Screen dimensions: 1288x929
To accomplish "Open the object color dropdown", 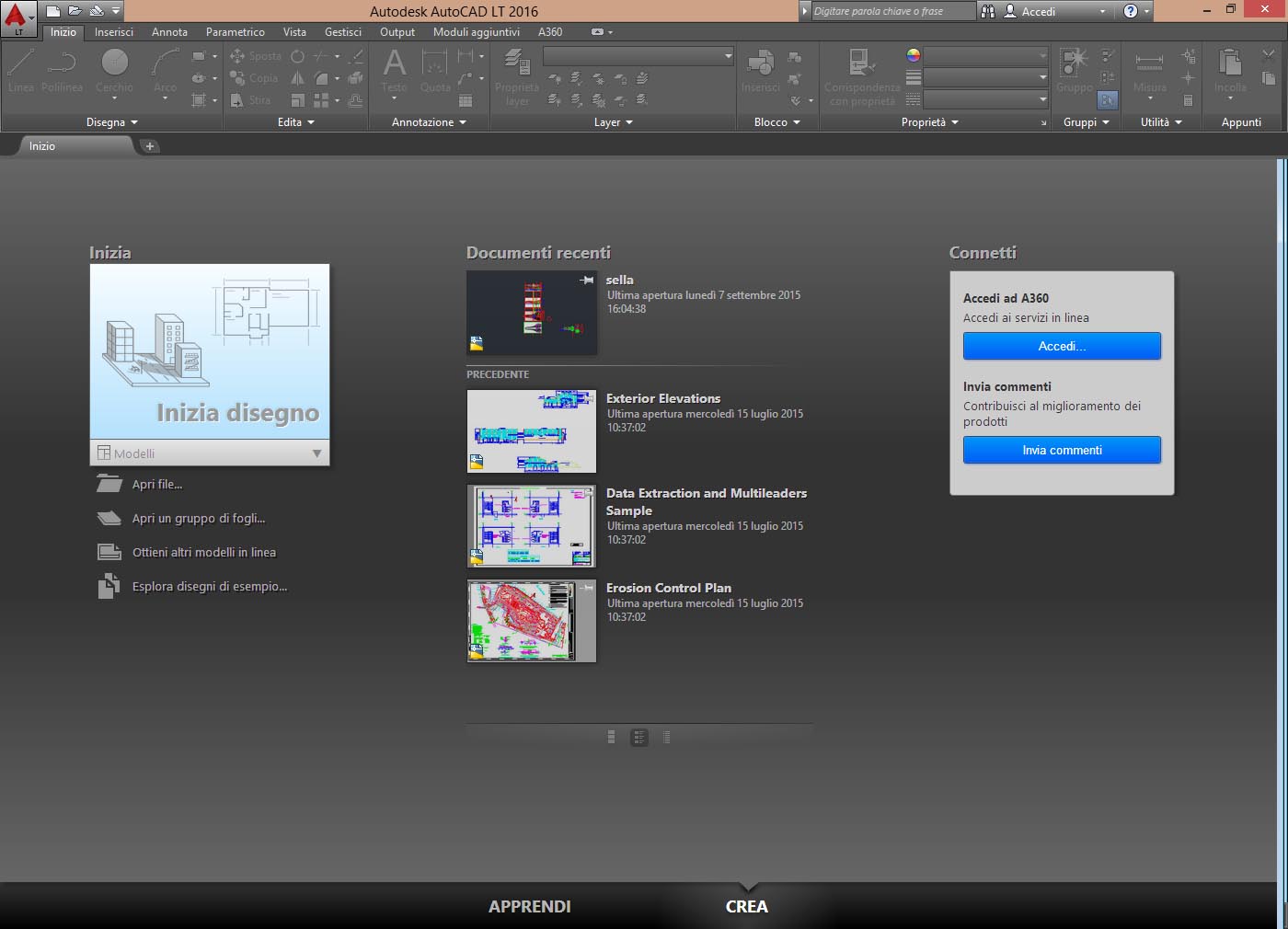I will click(x=985, y=55).
